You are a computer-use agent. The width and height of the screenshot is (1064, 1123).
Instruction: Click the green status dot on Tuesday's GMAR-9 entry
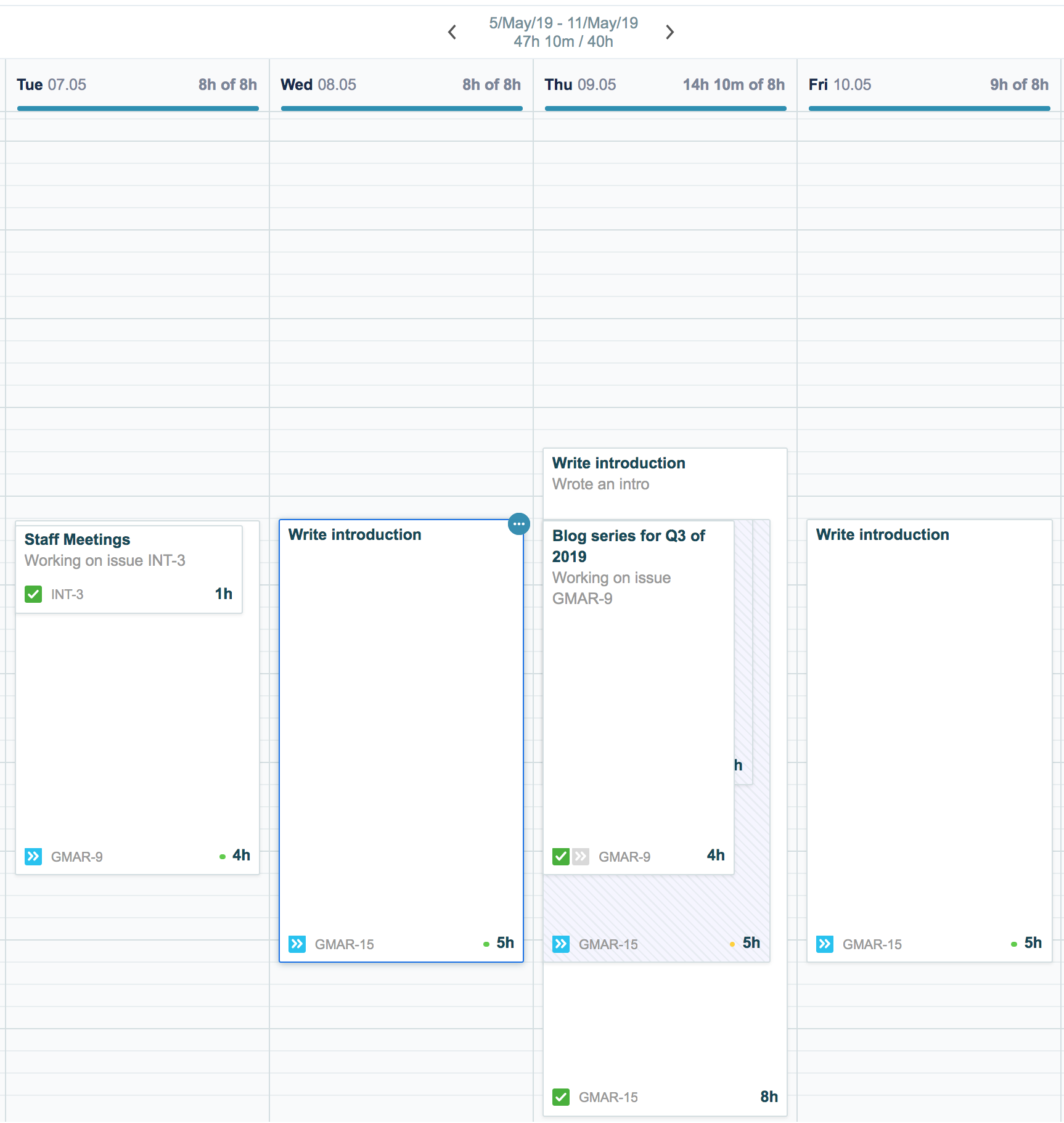click(222, 856)
